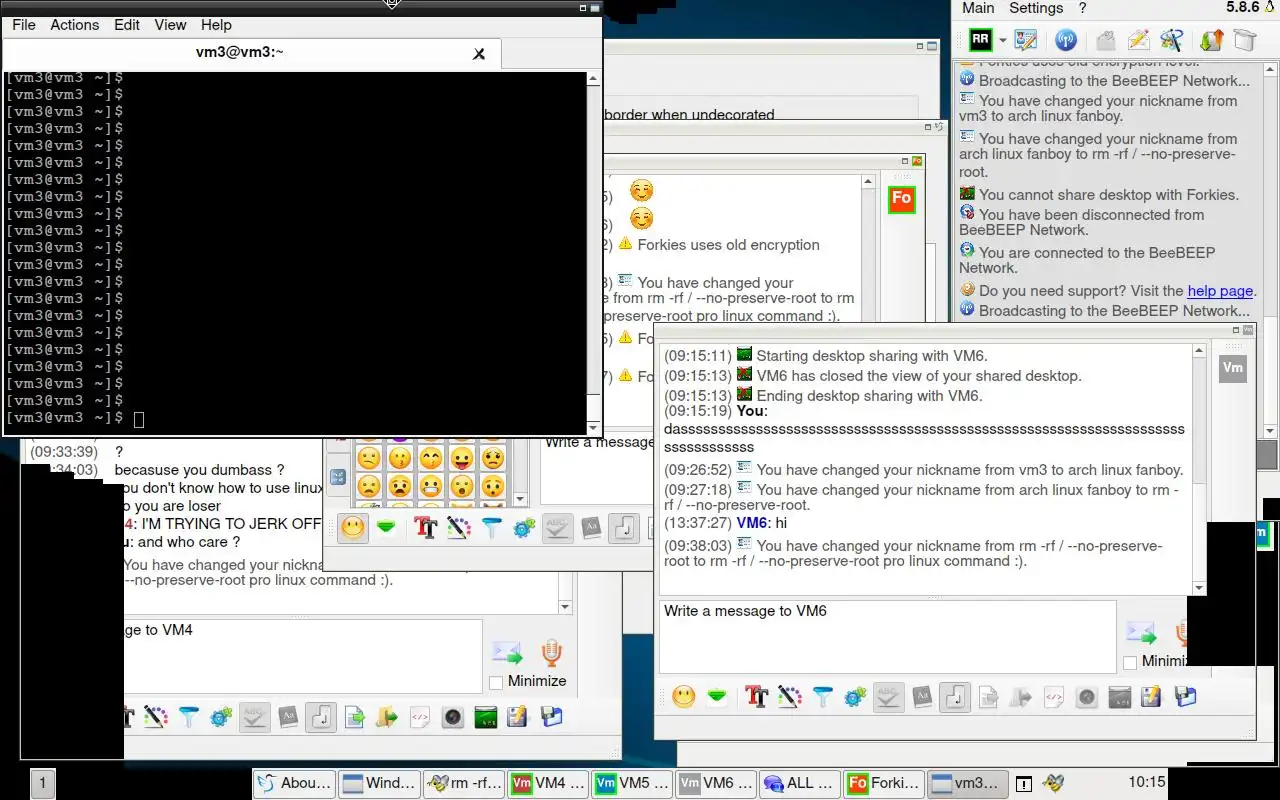Open font settings (T) in VM6 chat

coord(757,697)
